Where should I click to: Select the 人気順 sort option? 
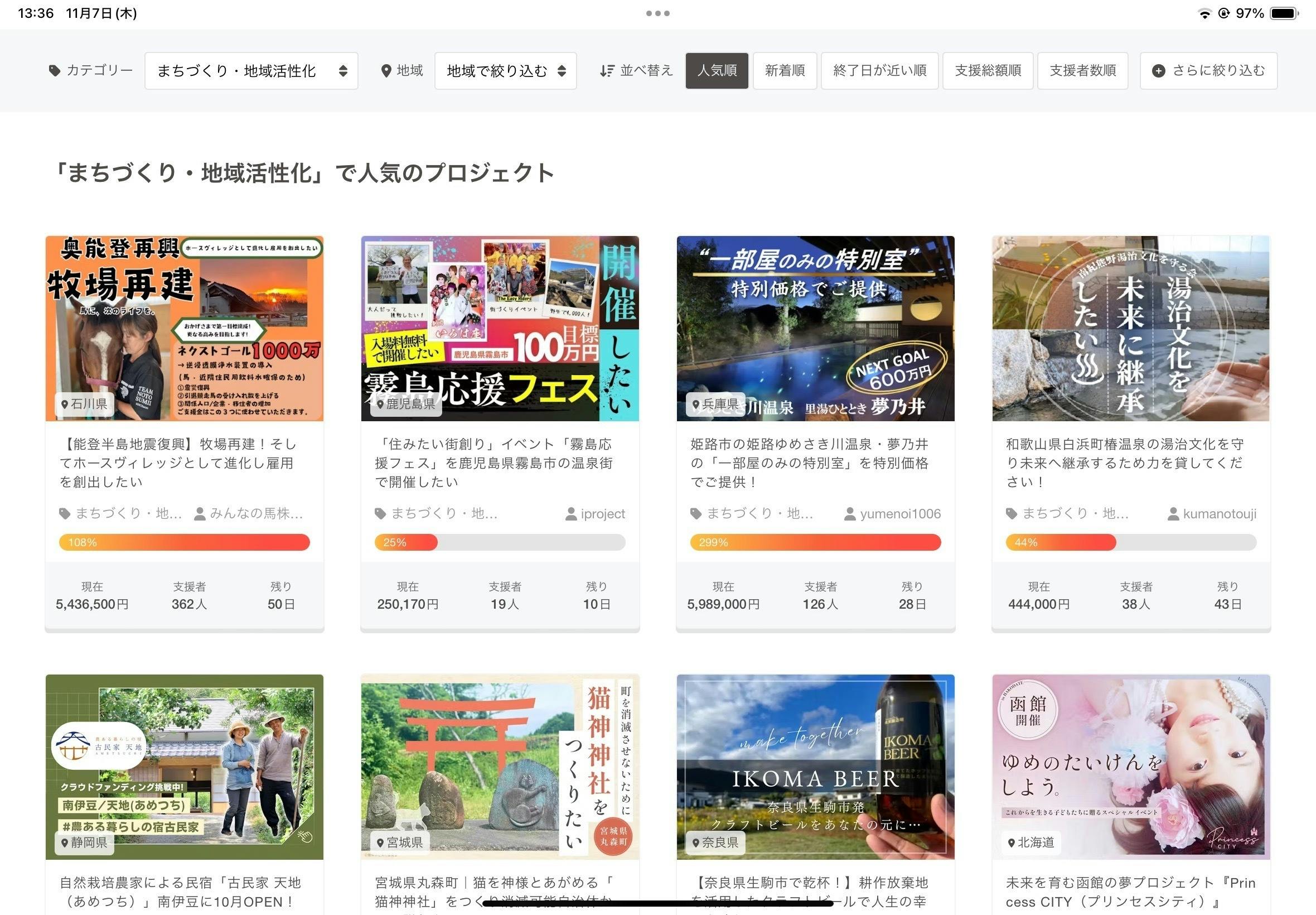coord(716,70)
